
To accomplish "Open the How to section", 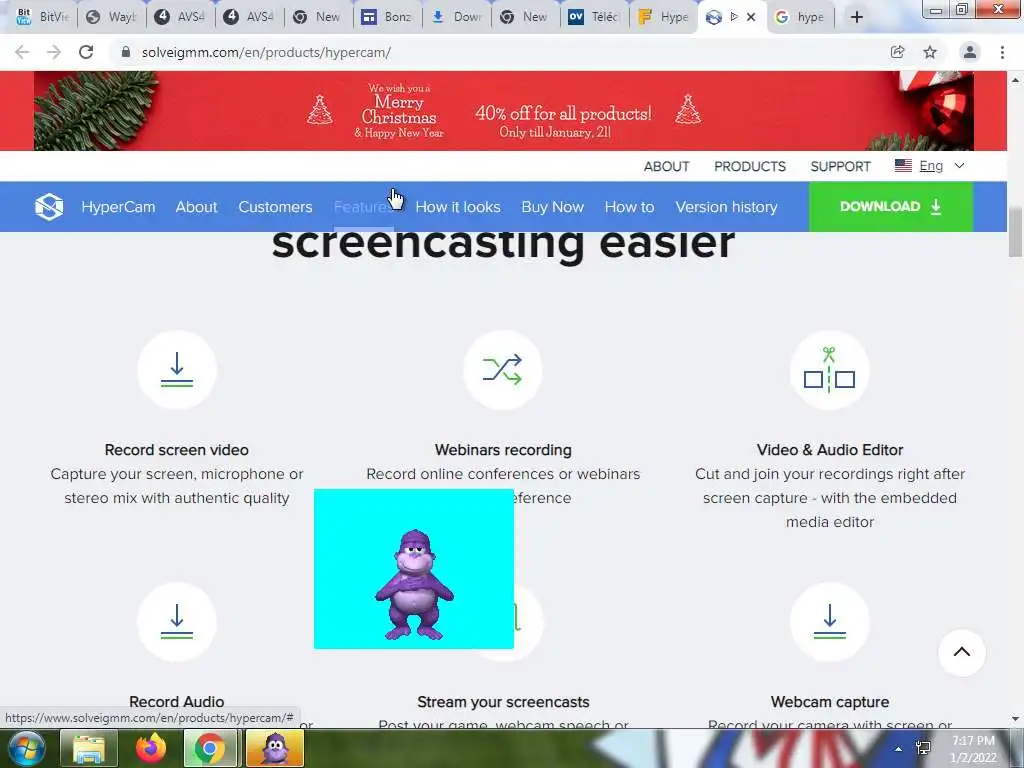I will [x=630, y=207].
